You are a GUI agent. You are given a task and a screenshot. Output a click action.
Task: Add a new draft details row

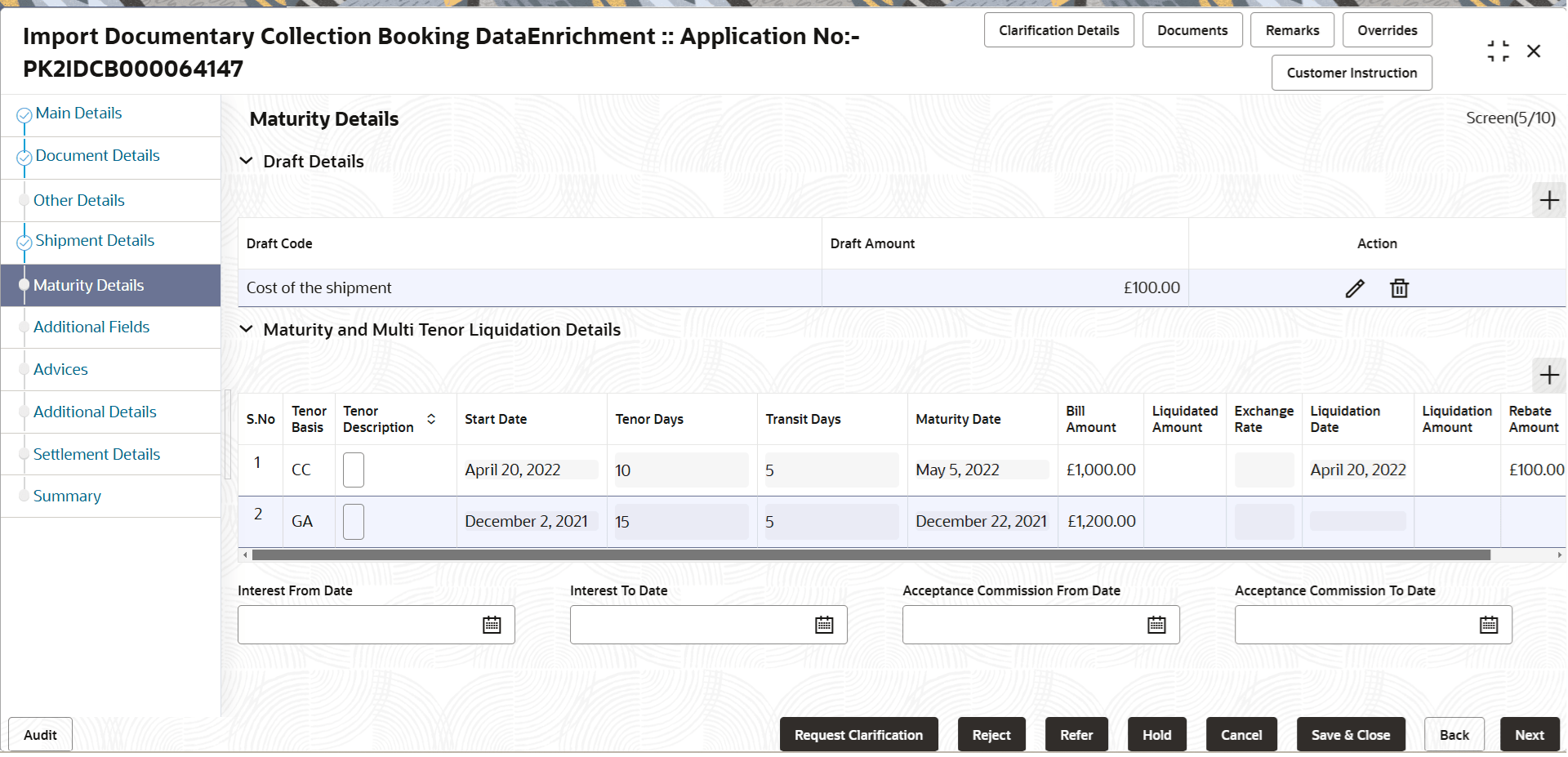(1548, 200)
